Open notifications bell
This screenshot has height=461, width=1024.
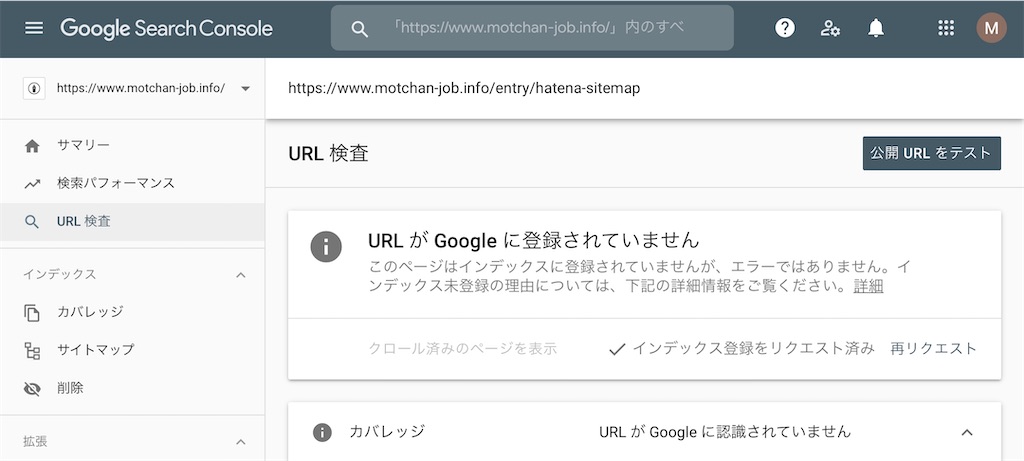(876, 28)
